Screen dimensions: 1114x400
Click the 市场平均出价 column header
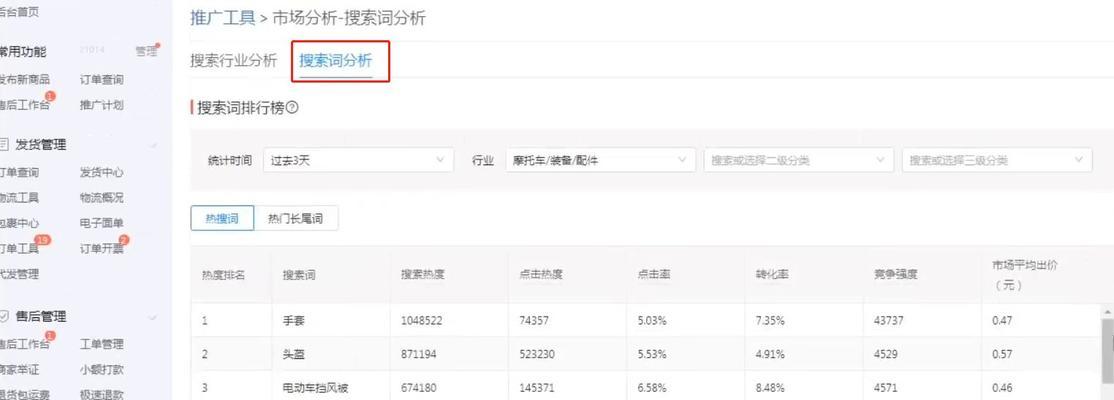pos(1025,274)
